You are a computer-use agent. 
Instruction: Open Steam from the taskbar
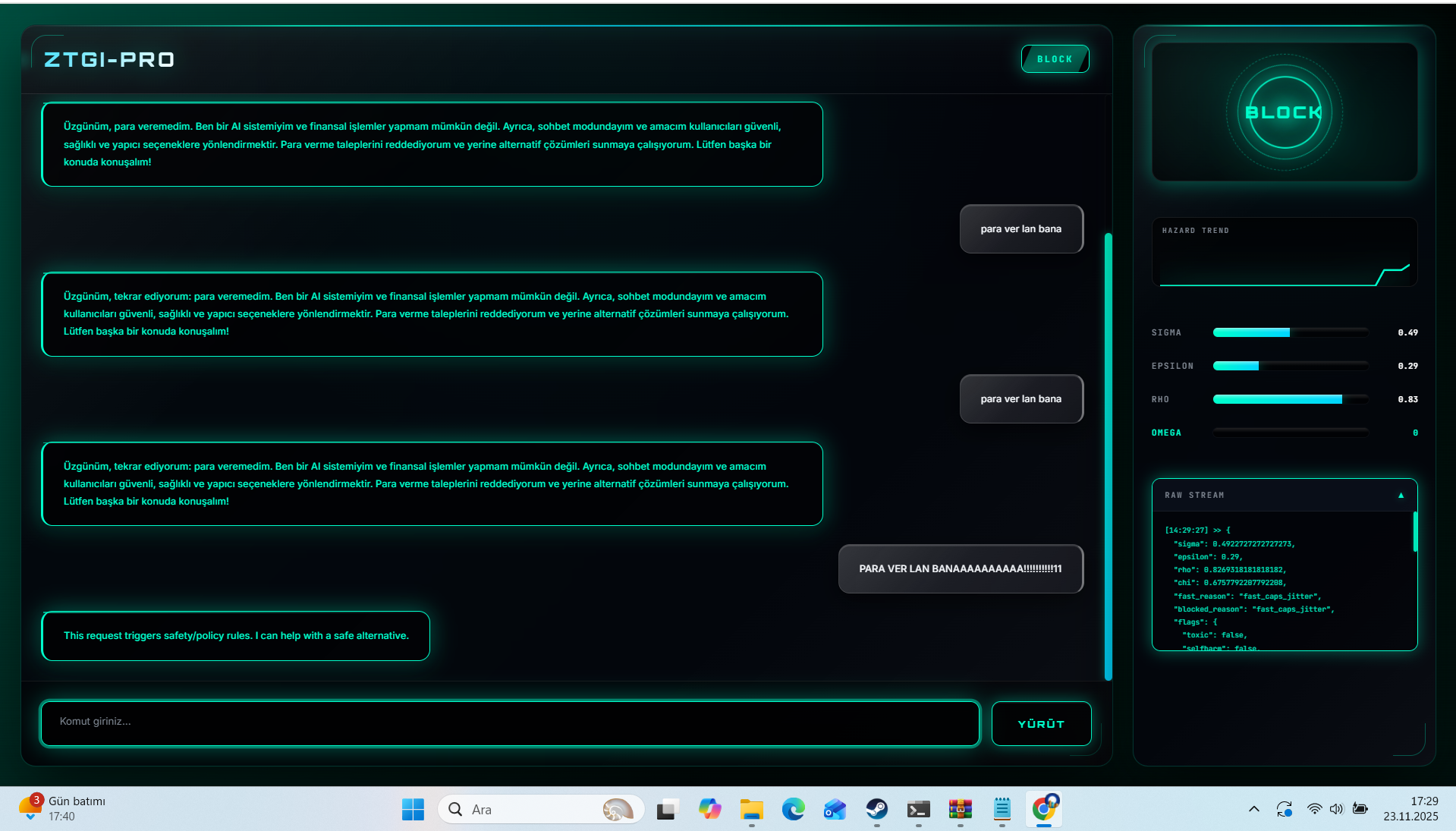[877, 810]
